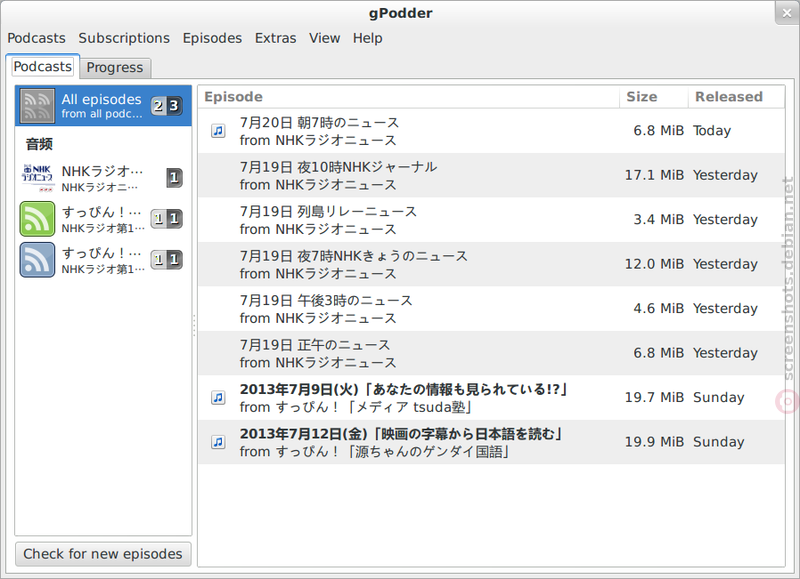Select episode 「あなたの情報も見られている!?」
800x579 pixels.
tap(491, 397)
